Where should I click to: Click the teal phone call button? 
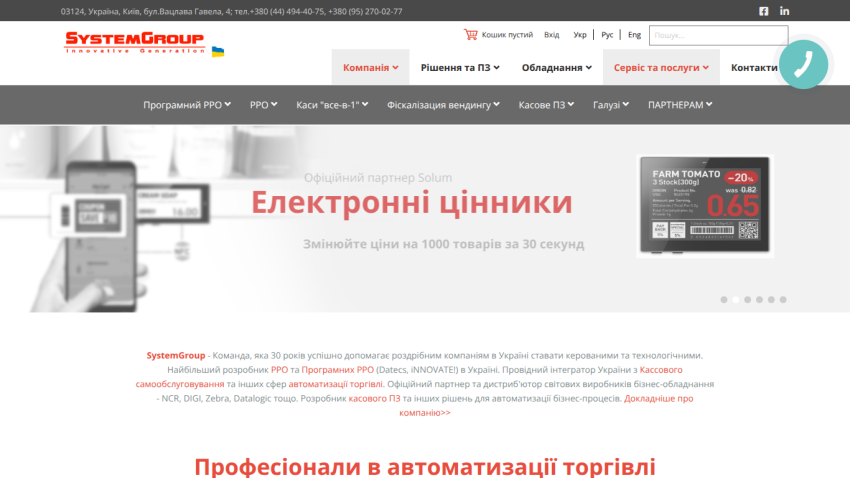click(803, 64)
